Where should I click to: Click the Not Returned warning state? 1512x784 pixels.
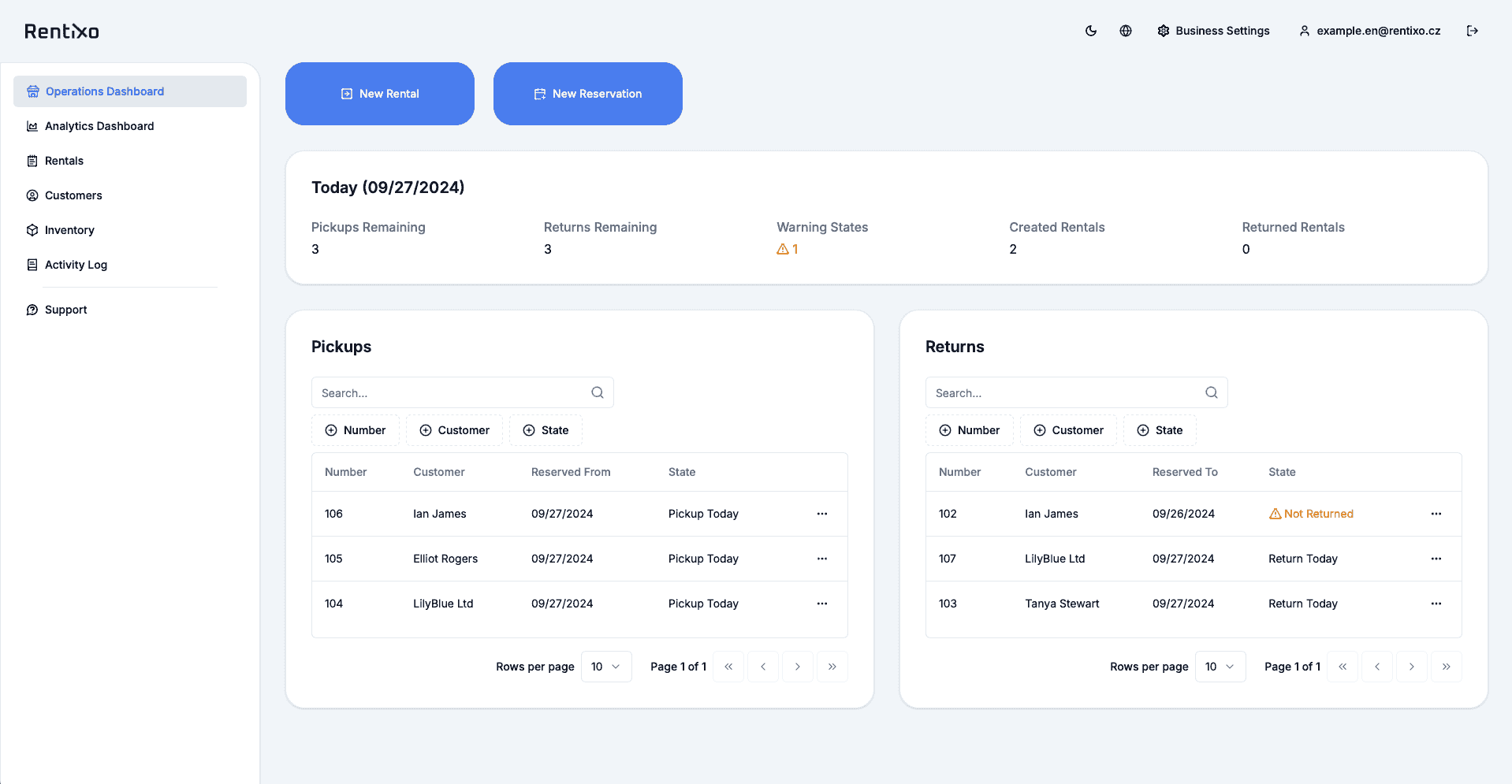(x=1311, y=514)
